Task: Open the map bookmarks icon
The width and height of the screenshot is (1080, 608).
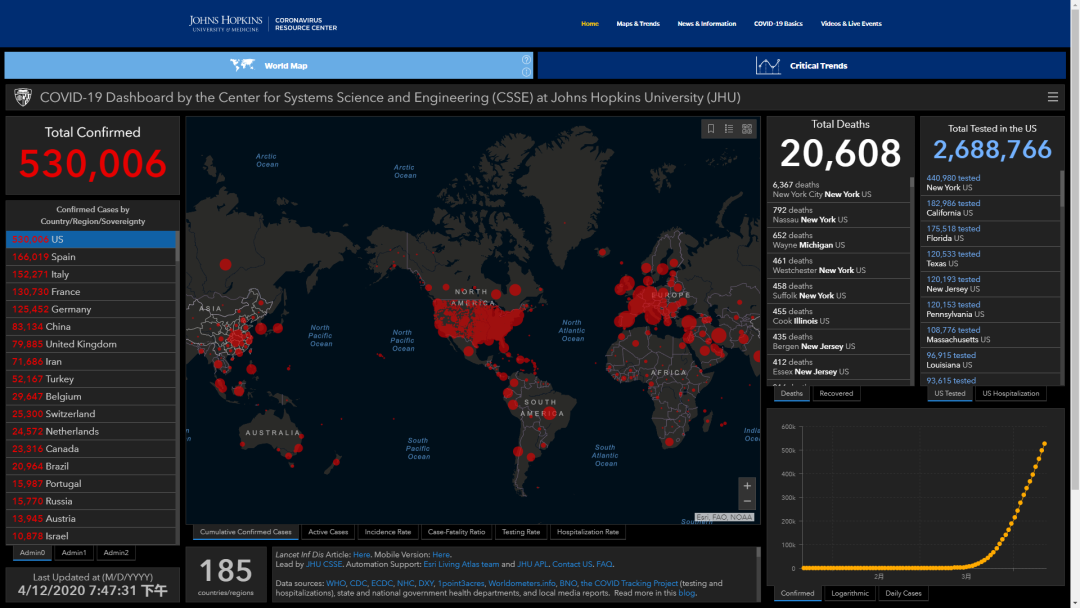Action: (711, 129)
